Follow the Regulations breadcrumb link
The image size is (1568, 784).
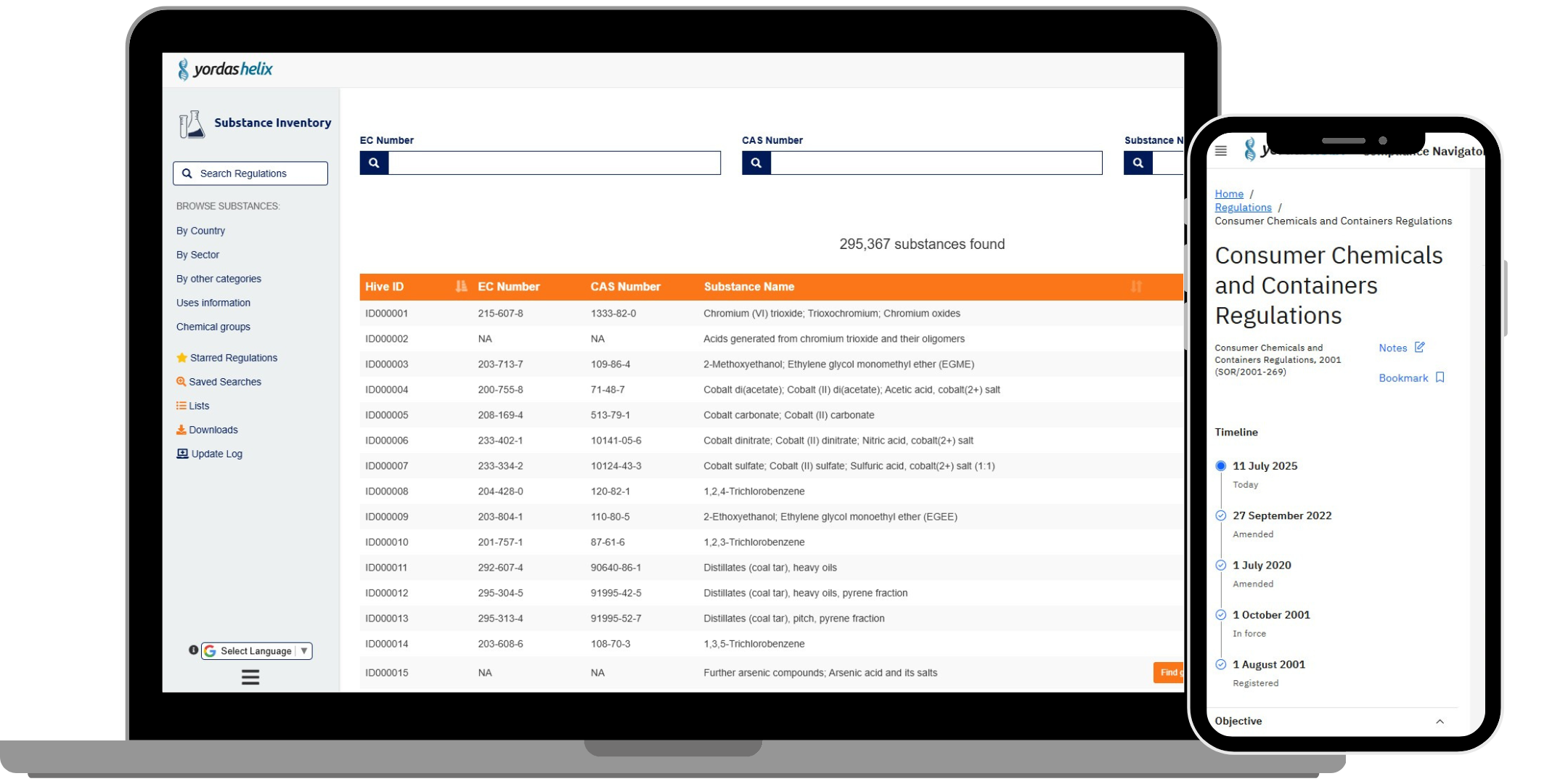[1243, 208]
